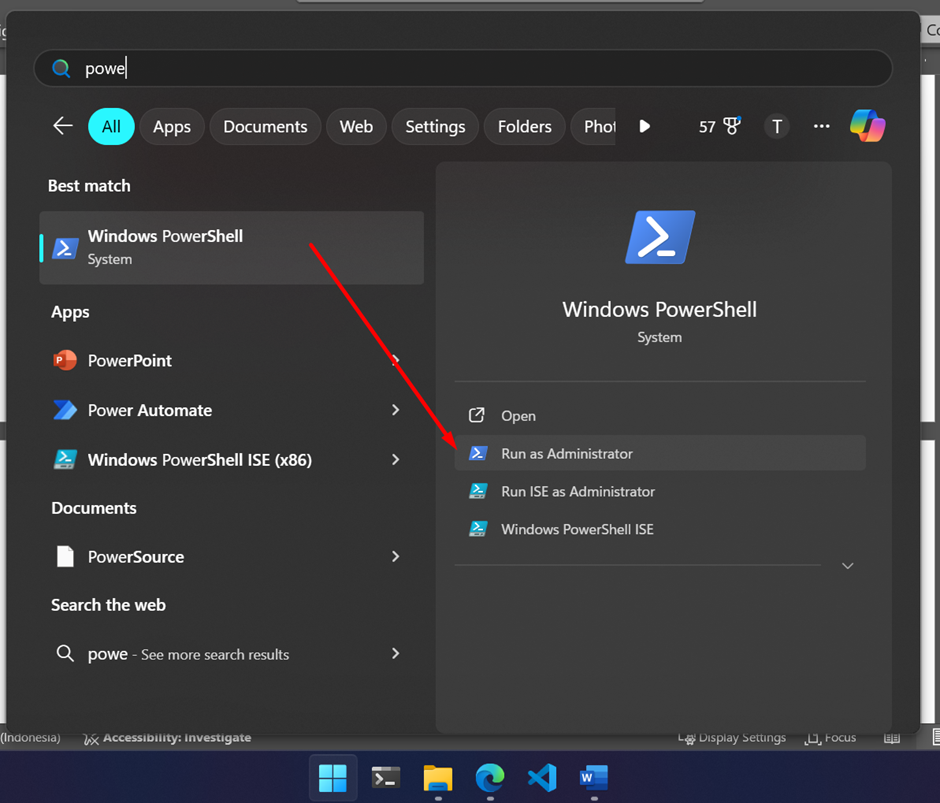Click Read Mode icon in Word status bar
940x803 pixels.
pos(892,738)
